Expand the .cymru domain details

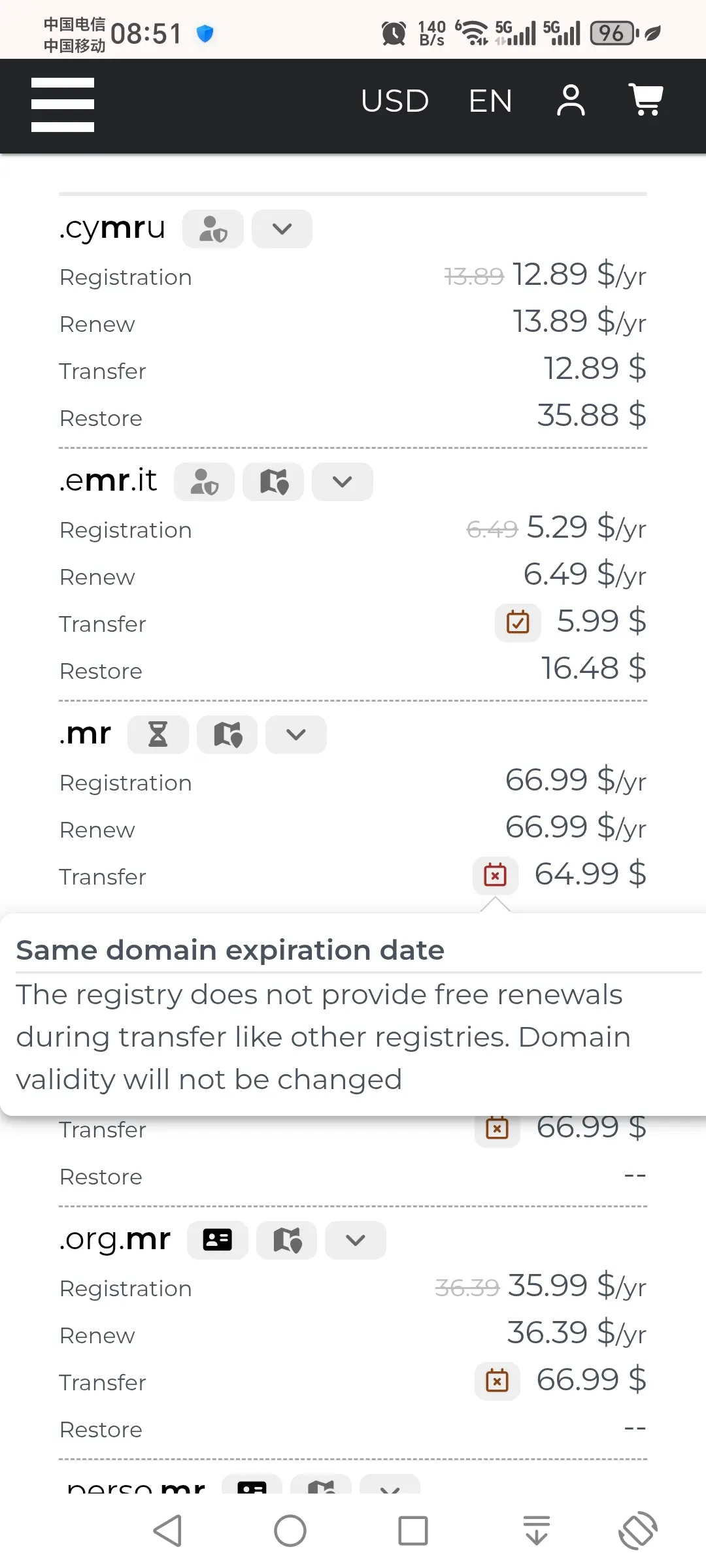282,229
